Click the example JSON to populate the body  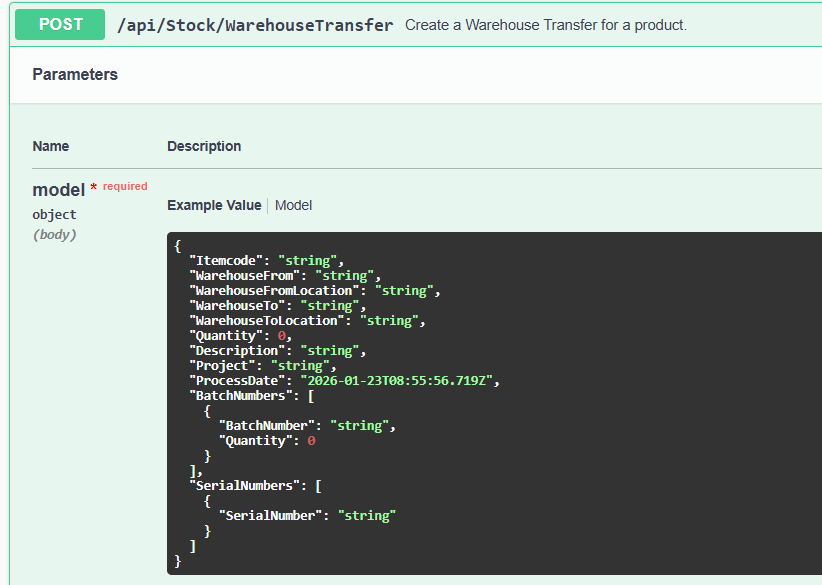pyautogui.click(x=400, y=400)
